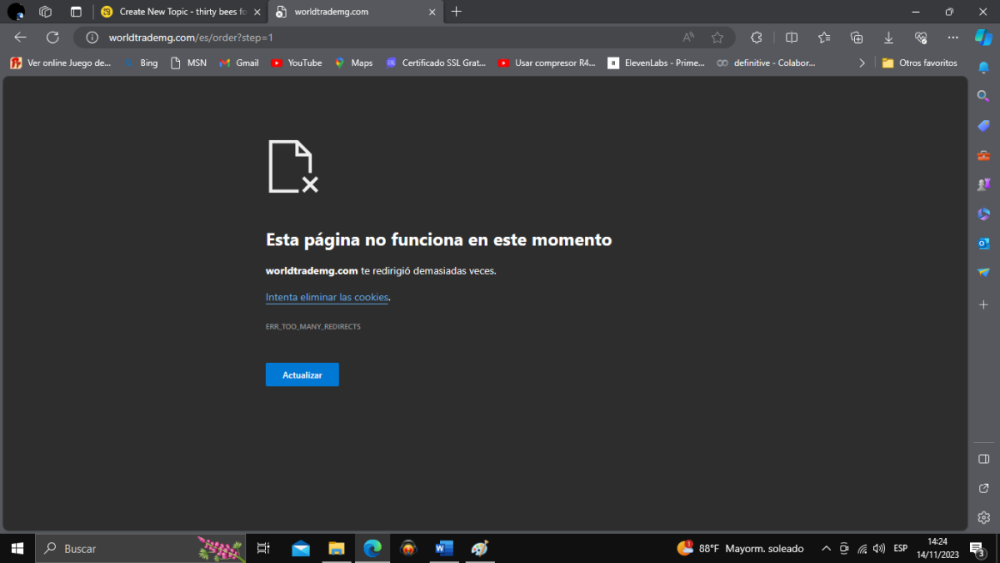Image resolution: width=1000 pixels, height=563 pixels.
Task: Add a sidebar app with plus icon
Action: (x=983, y=305)
